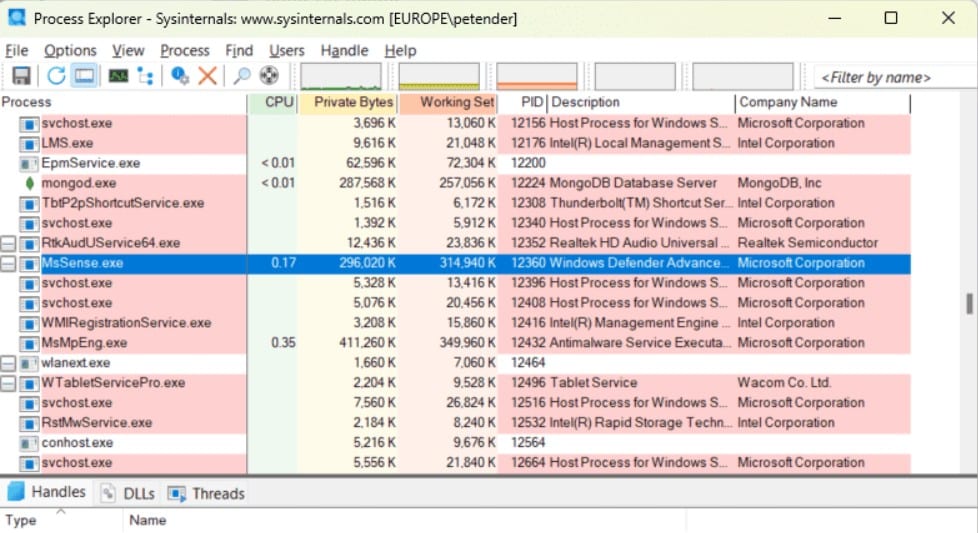Click the Process Explorer title bar icon
The height and width of the screenshot is (533, 978).
(x=17, y=17)
